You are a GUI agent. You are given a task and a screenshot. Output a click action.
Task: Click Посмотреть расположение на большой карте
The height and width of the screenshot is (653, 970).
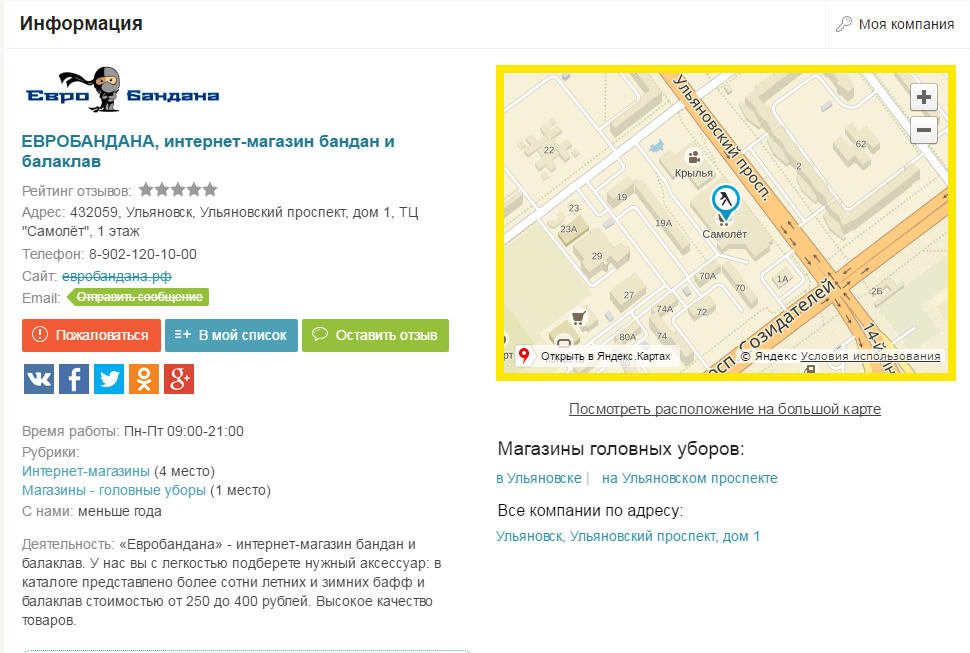[x=725, y=409]
